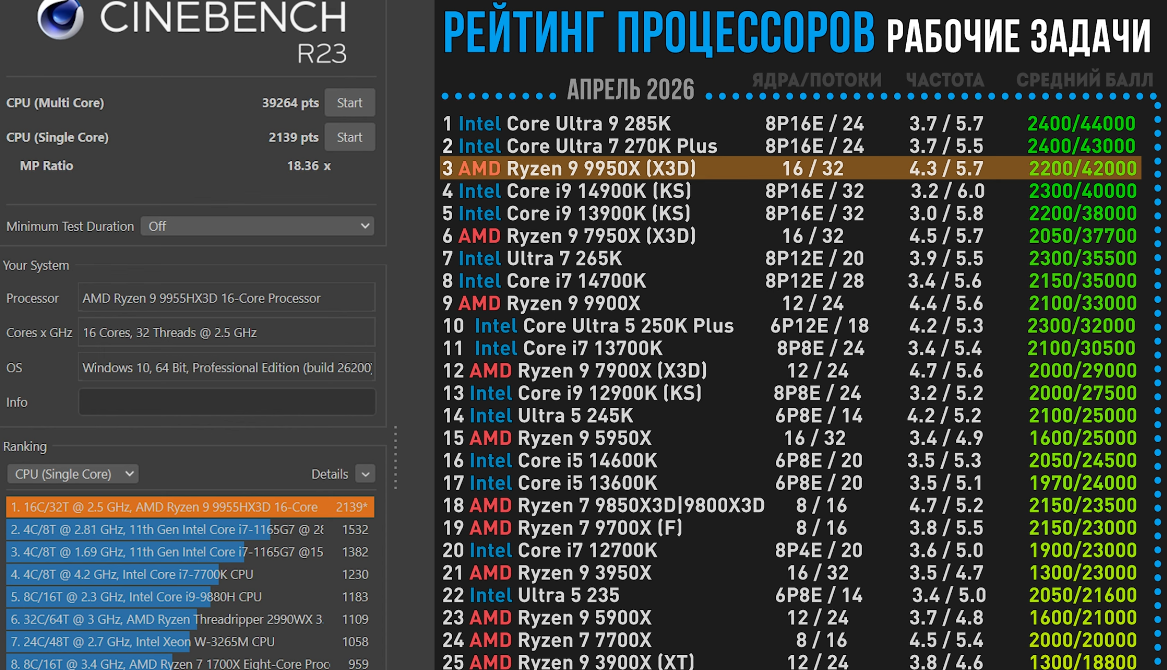
Task: Click rating row Intel Core i9 14900K (KS)
Action: click(790, 191)
